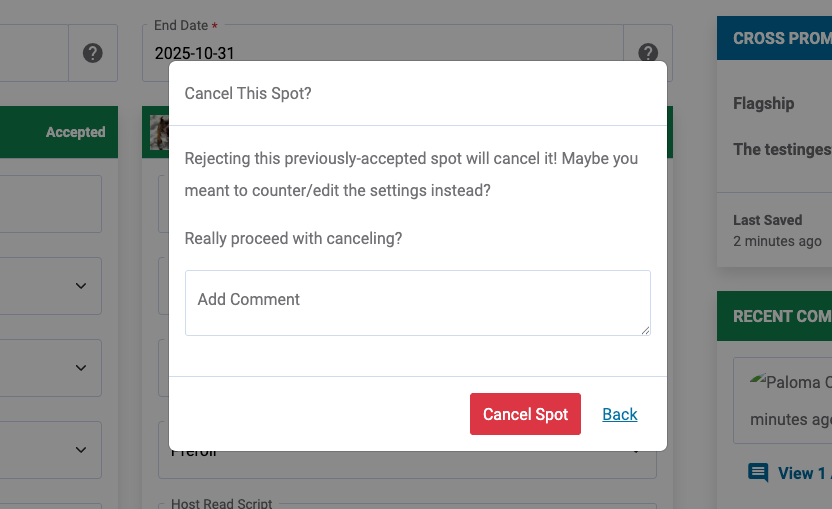Click the Recent Comments panel header
The width and height of the screenshot is (832, 509).
point(781,316)
